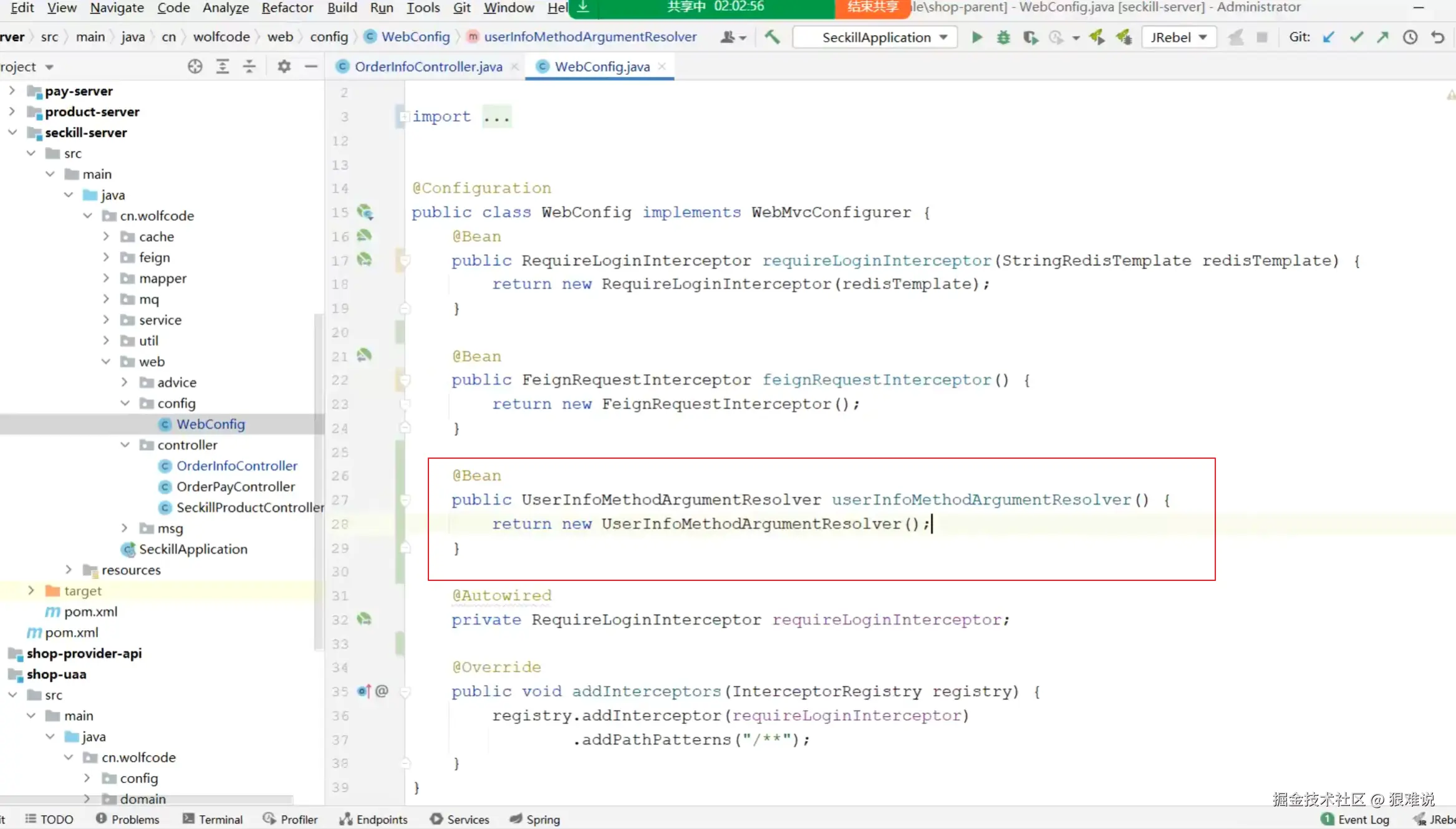Screen dimensions: 1456x829
Task: Run SeckillApplication with green play button
Action: pyautogui.click(x=976, y=37)
